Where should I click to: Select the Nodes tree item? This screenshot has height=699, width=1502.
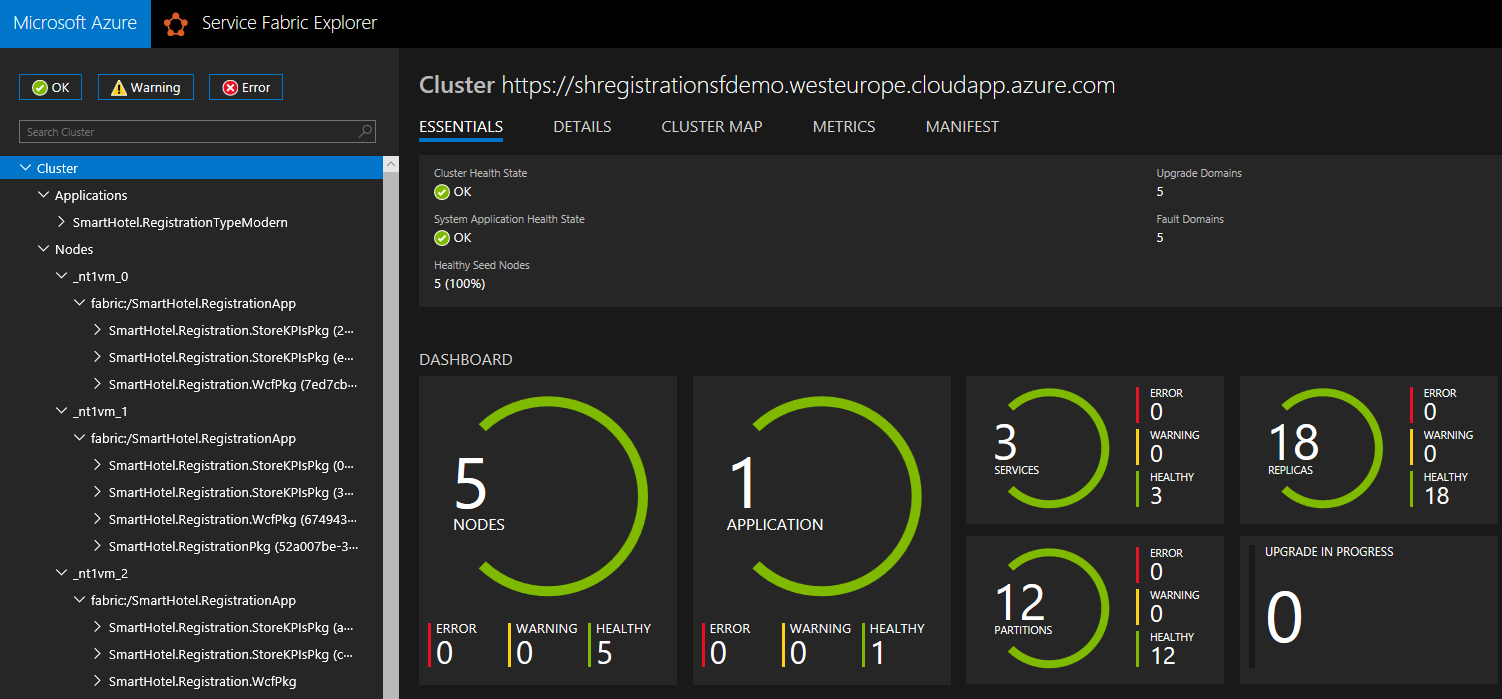pyautogui.click(x=74, y=249)
